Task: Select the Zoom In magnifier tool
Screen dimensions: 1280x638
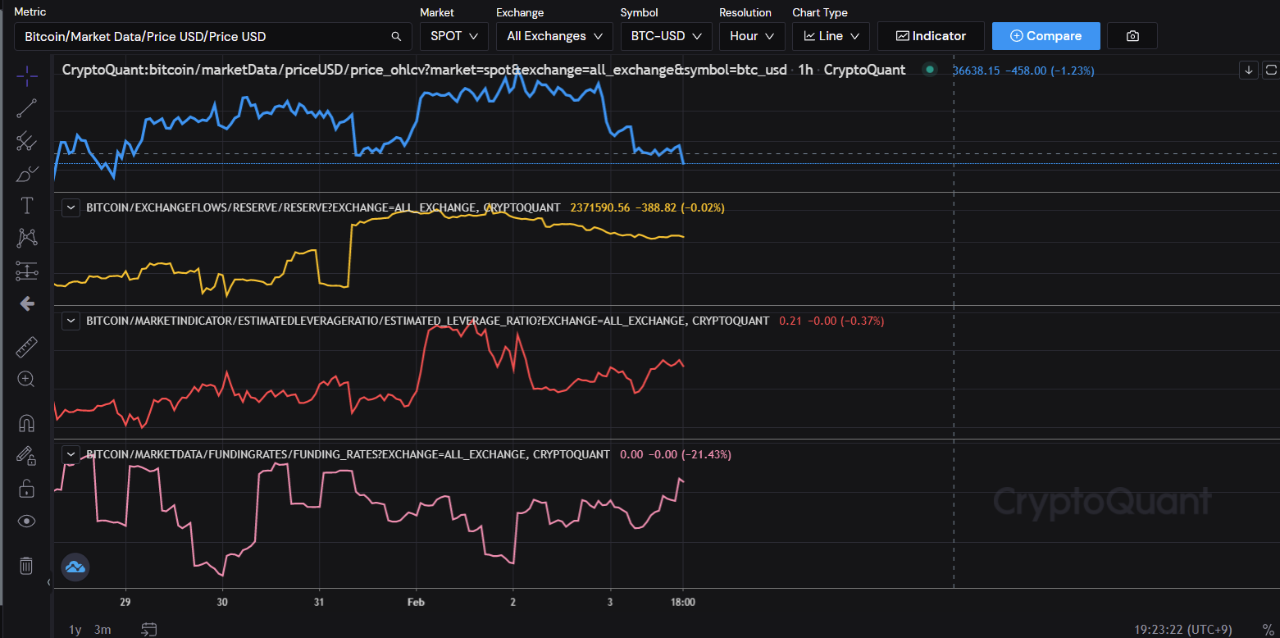Action: (27, 379)
